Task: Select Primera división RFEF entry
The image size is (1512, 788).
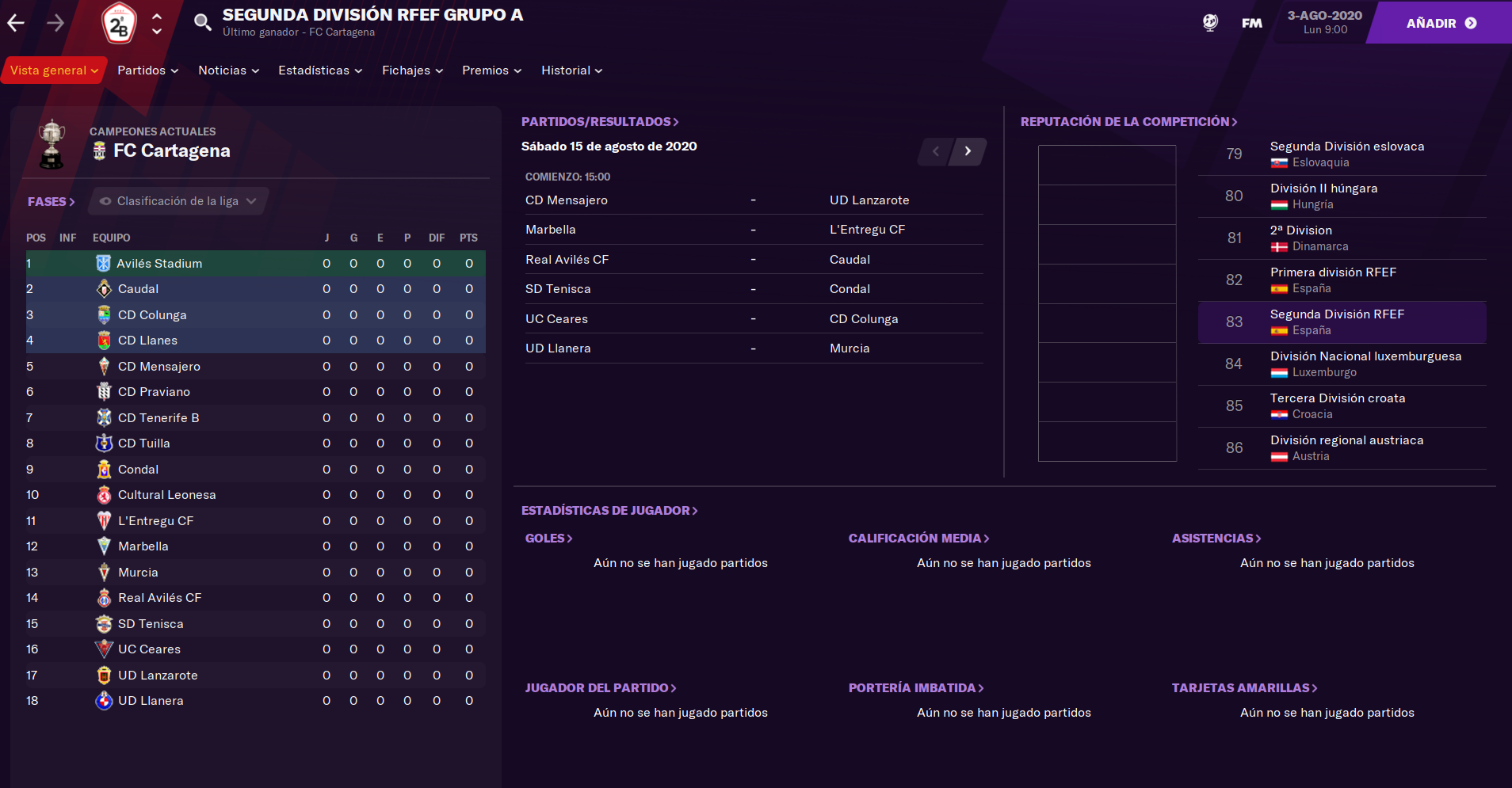Action: [1342, 280]
